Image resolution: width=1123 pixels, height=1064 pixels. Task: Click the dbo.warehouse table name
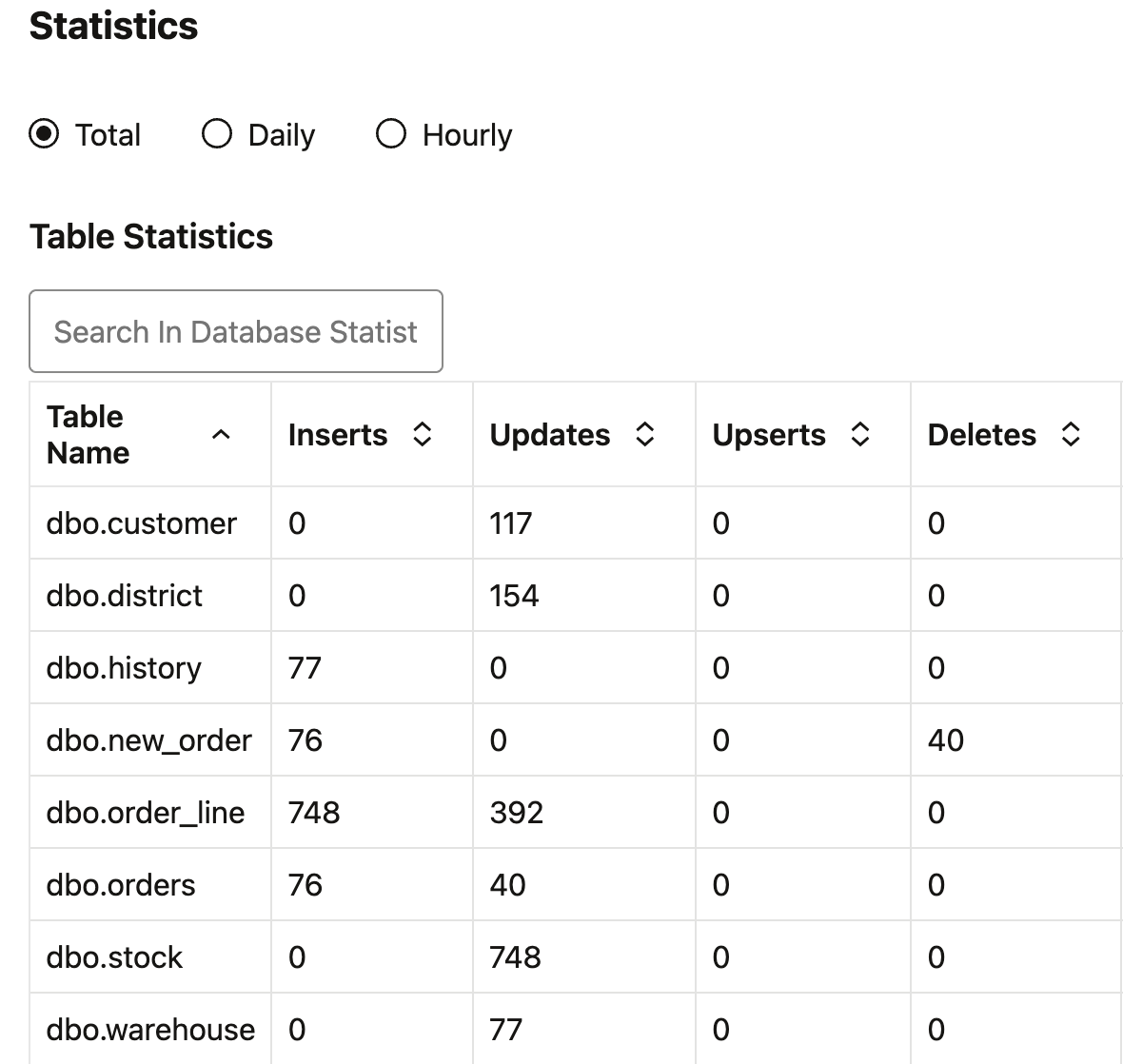pyautogui.click(x=150, y=1030)
